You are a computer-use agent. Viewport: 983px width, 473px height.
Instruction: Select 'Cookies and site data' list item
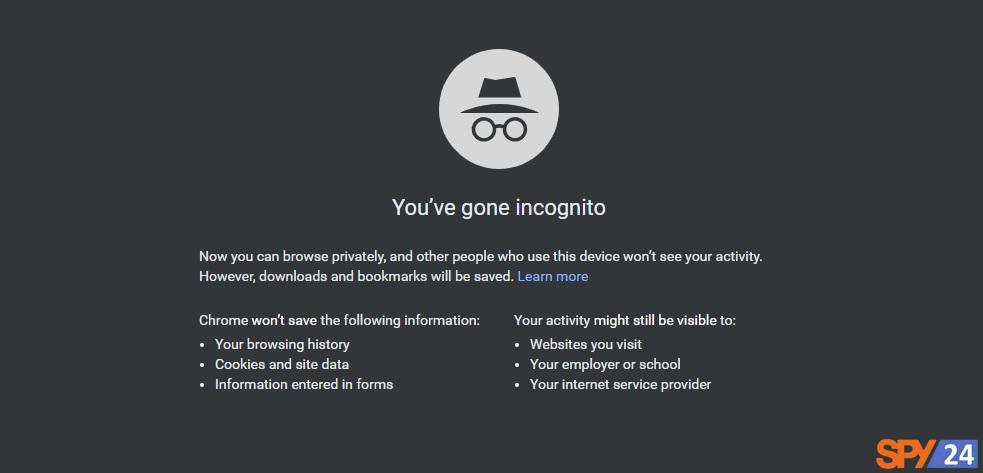coord(282,364)
